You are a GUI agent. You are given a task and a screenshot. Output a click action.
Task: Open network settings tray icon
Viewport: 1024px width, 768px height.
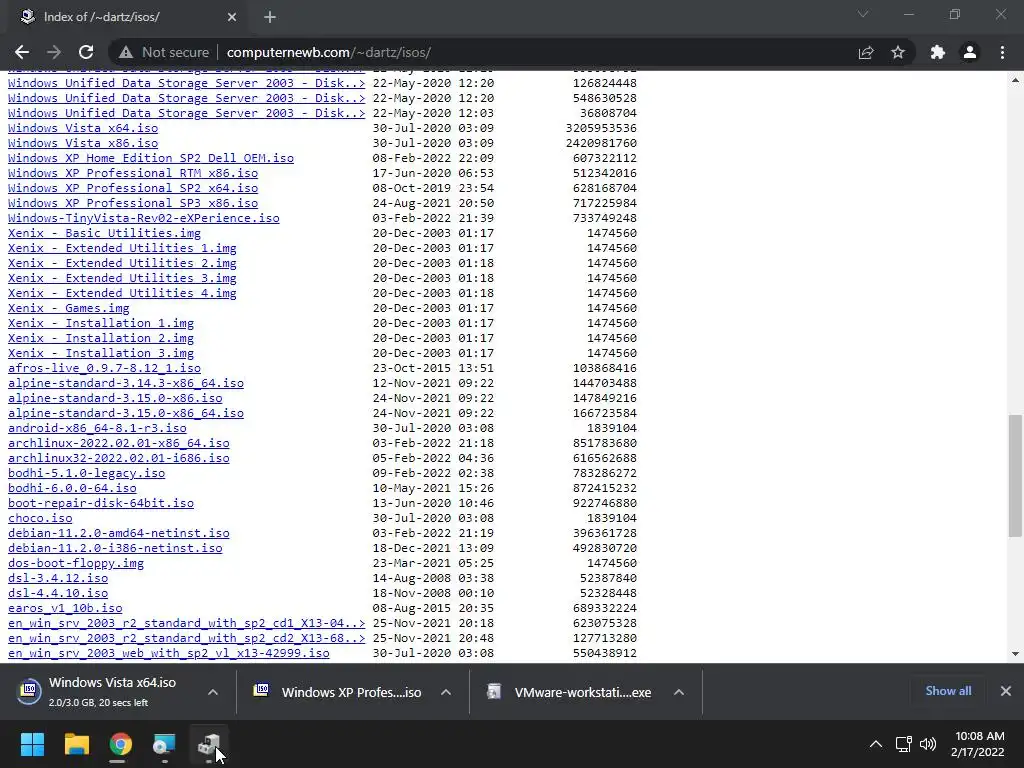coord(904,744)
